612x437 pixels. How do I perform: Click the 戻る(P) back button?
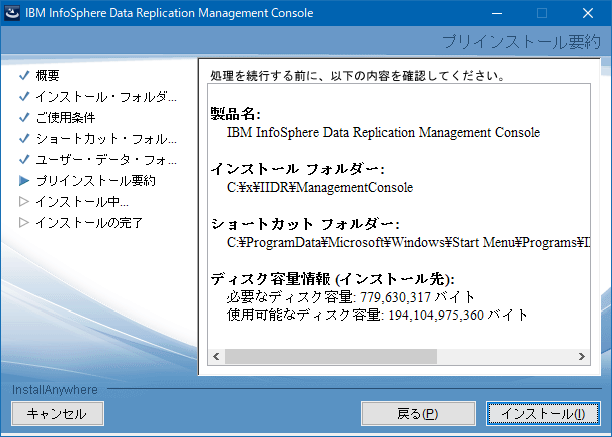point(418,414)
